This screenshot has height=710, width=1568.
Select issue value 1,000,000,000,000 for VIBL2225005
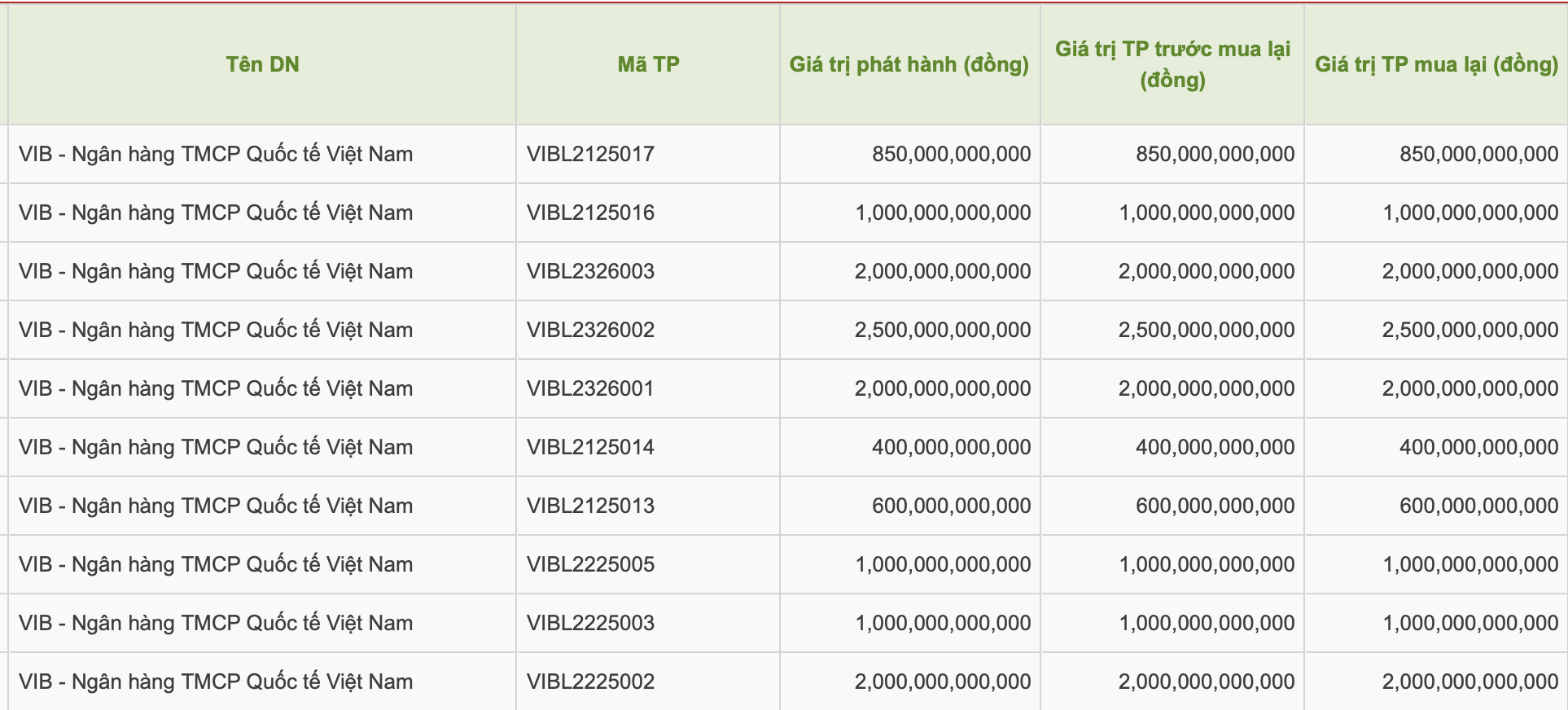943,564
